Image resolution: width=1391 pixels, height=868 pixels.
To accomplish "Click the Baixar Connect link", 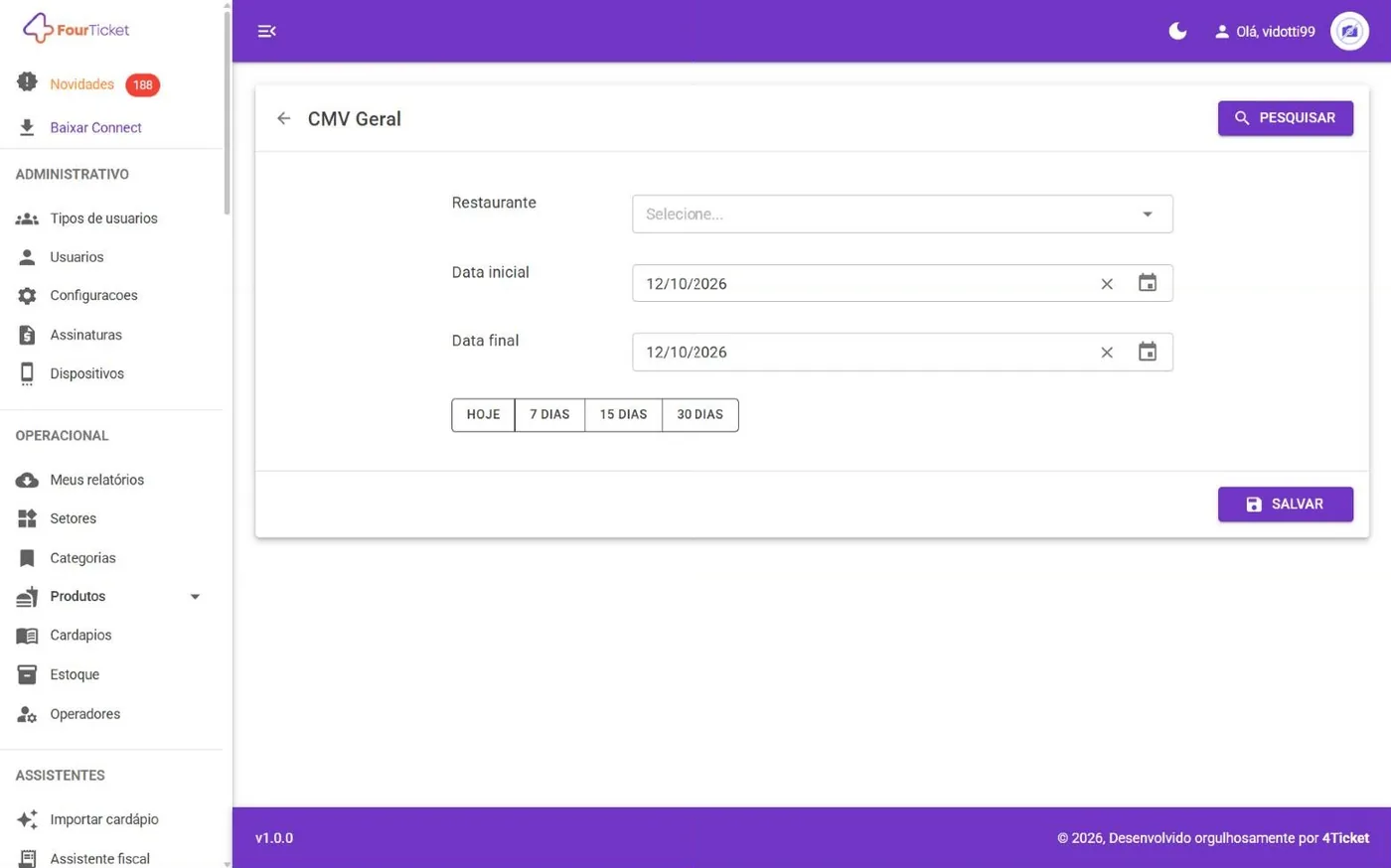I will (95, 127).
